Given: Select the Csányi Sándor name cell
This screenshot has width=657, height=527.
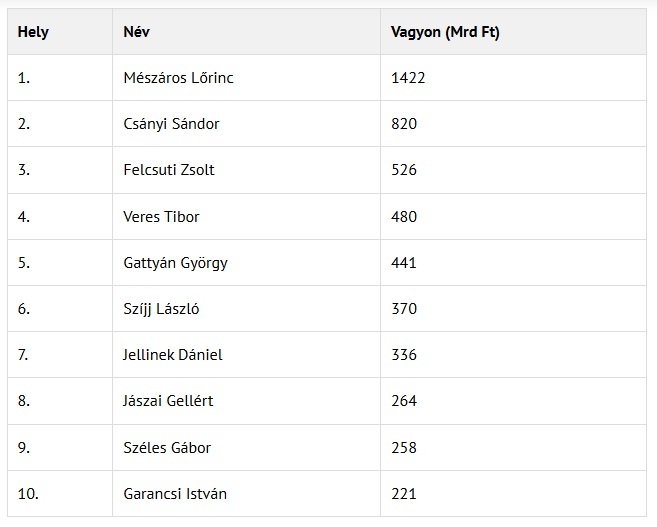Looking at the screenshot, I should point(170,124).
